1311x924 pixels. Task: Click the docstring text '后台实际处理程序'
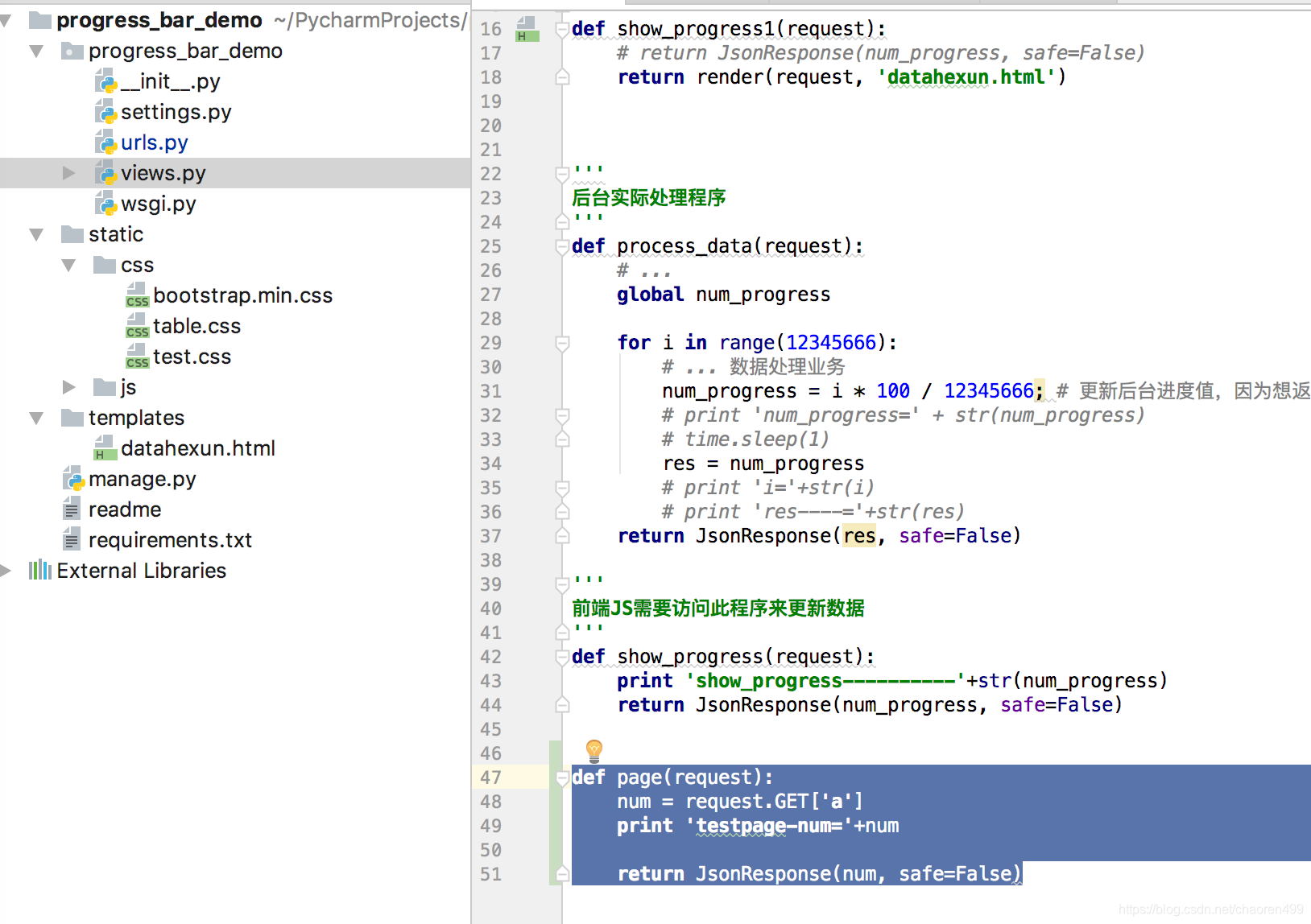(x=649, y=198)
